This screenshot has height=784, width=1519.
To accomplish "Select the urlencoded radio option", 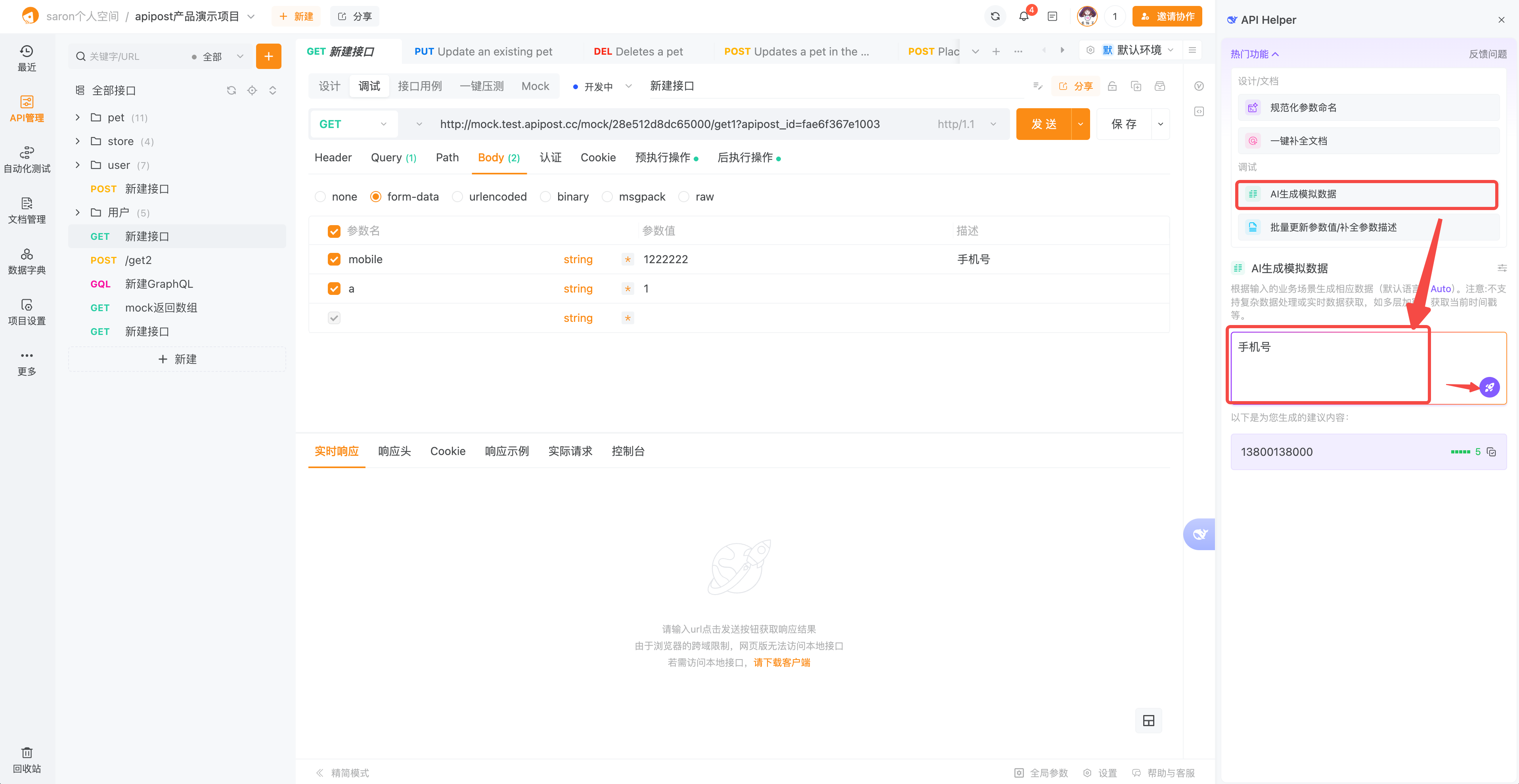I will [457, 196].
